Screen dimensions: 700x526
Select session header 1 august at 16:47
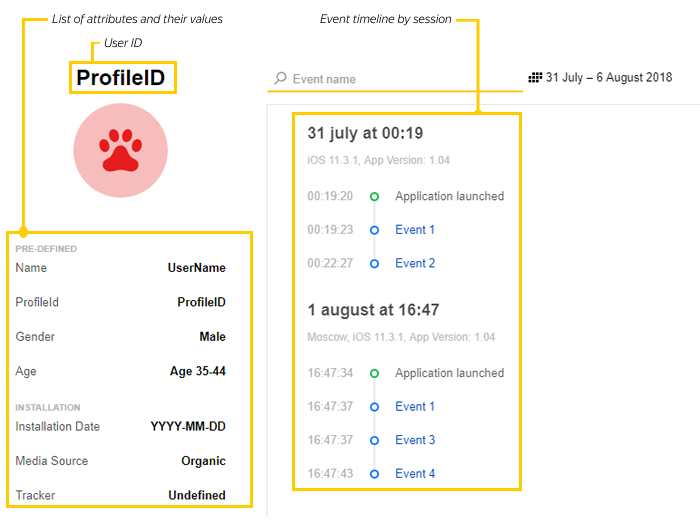point(373,310)
